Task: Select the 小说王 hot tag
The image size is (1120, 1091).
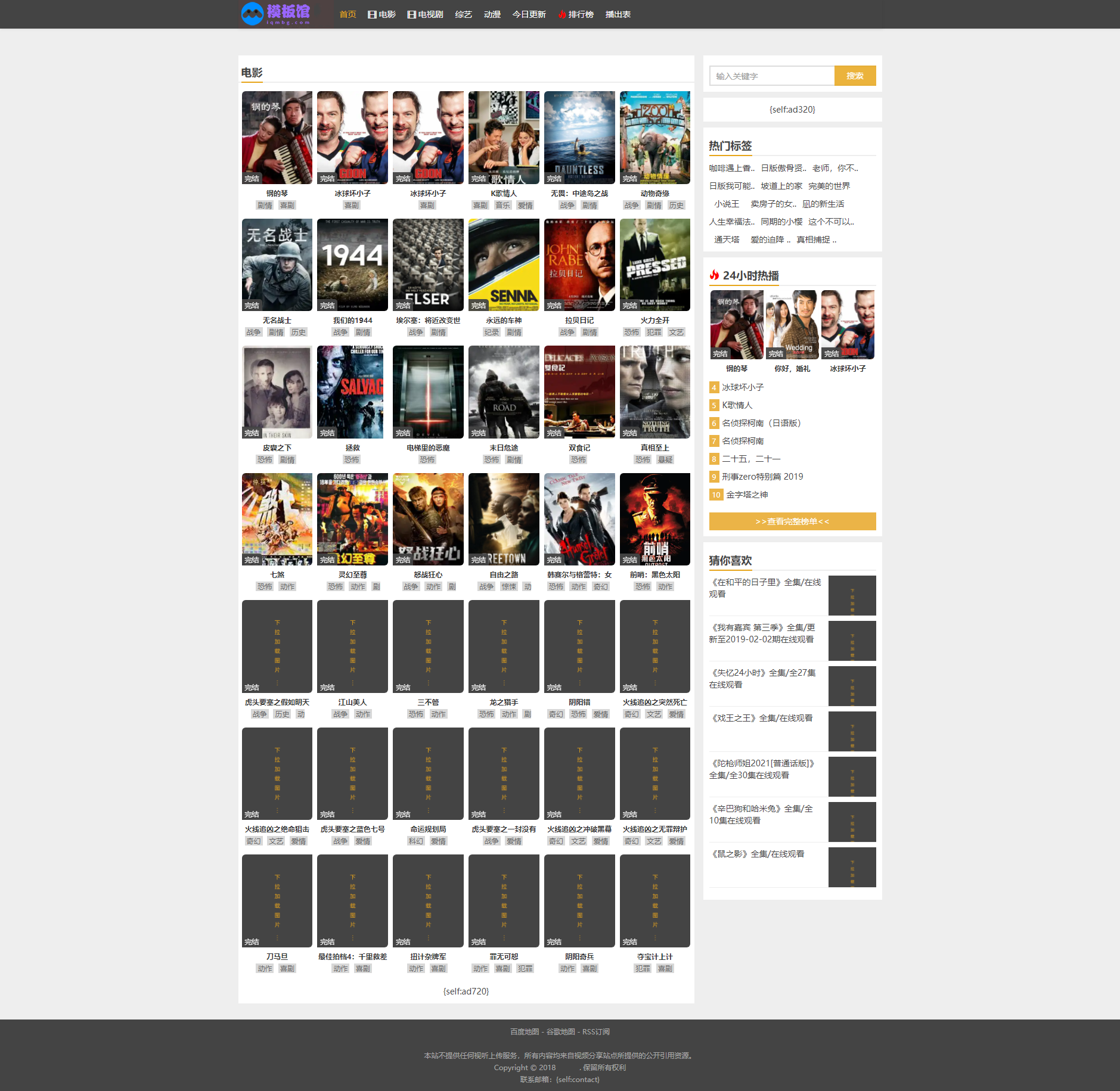Action: (727, 204)
